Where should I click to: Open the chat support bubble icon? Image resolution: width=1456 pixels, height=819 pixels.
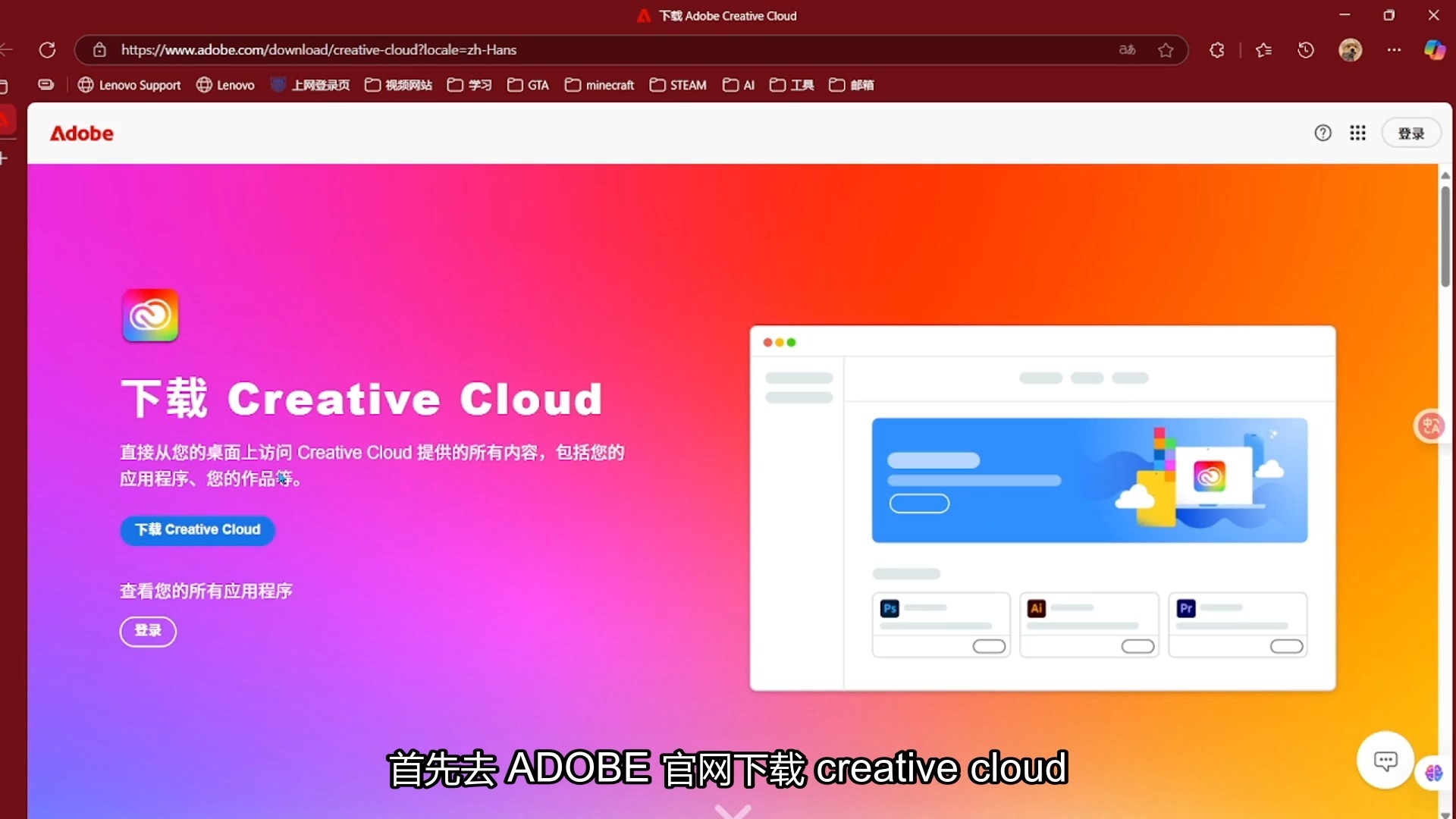1385,761
